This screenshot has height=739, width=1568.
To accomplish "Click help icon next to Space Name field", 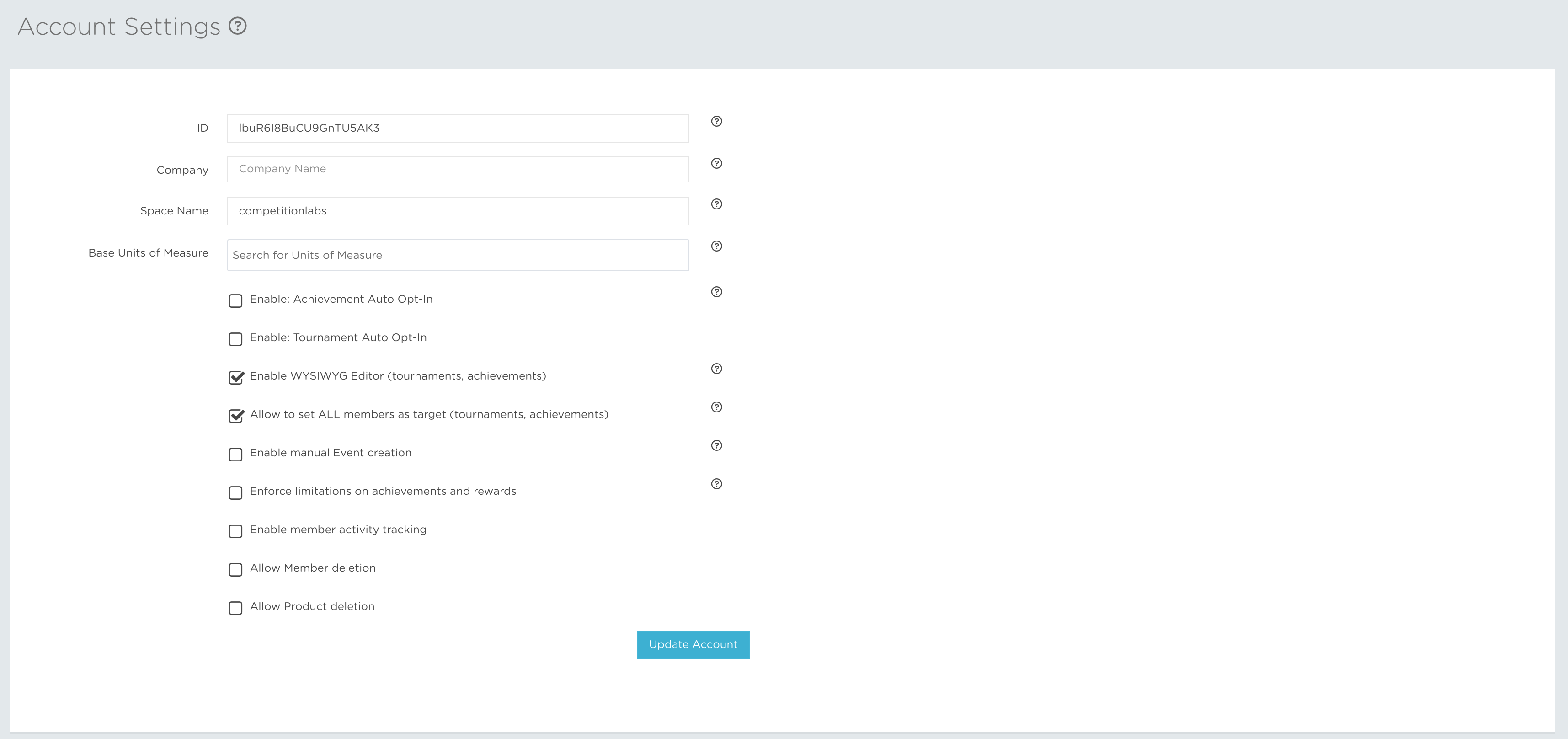I will (x=716, y=204).
